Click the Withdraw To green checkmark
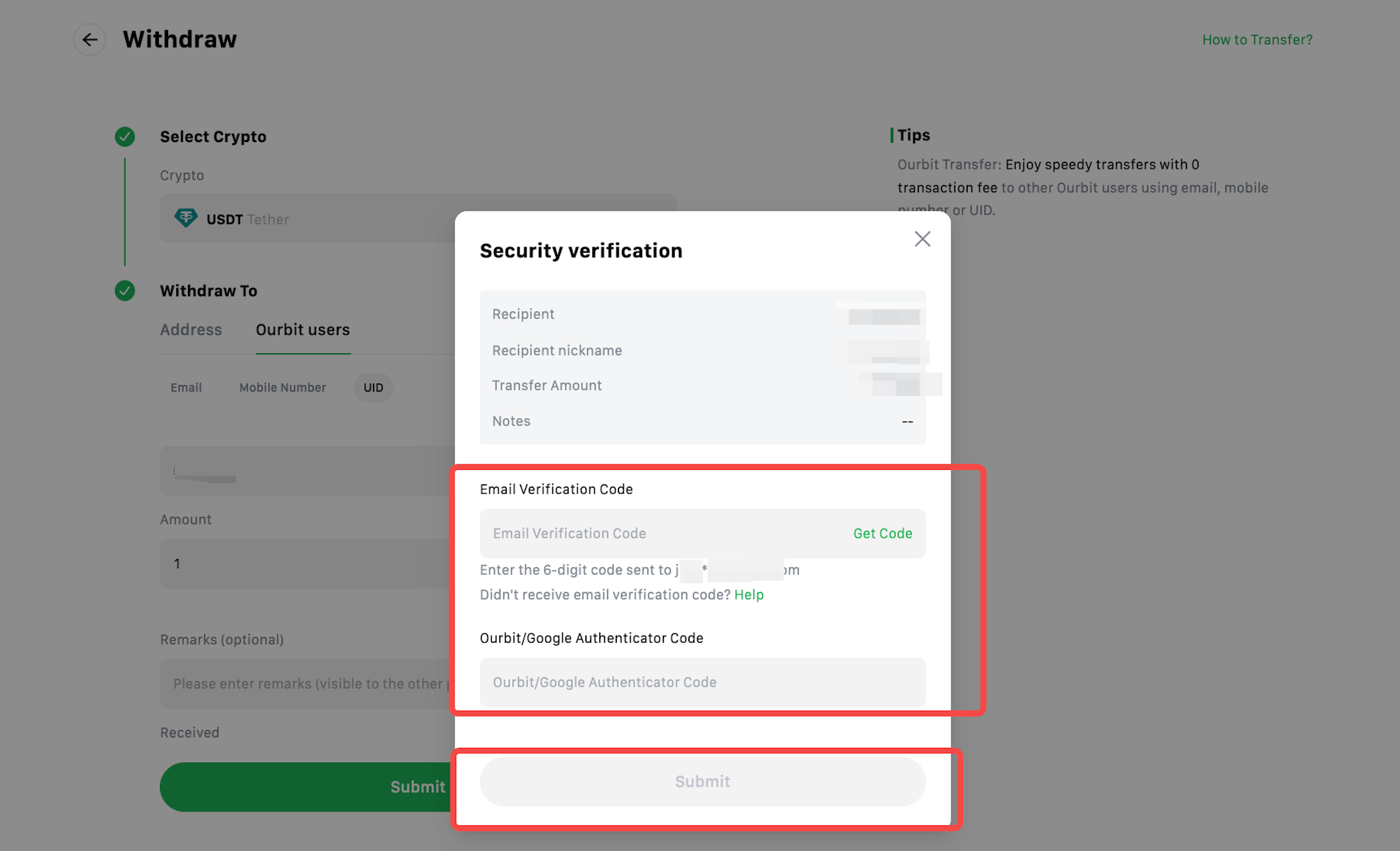The image size is (1400, 851). coord(125,290)
